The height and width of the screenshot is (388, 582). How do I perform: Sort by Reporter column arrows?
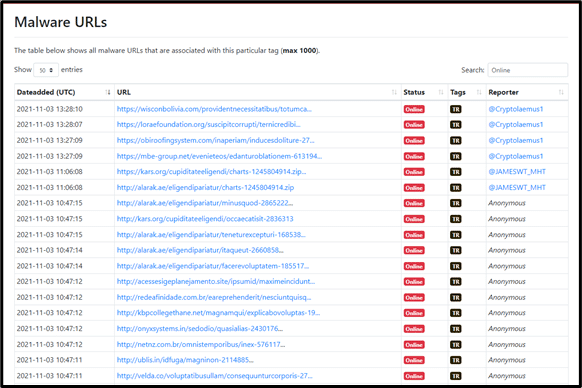pyautogui.click(x=561, y=92)
